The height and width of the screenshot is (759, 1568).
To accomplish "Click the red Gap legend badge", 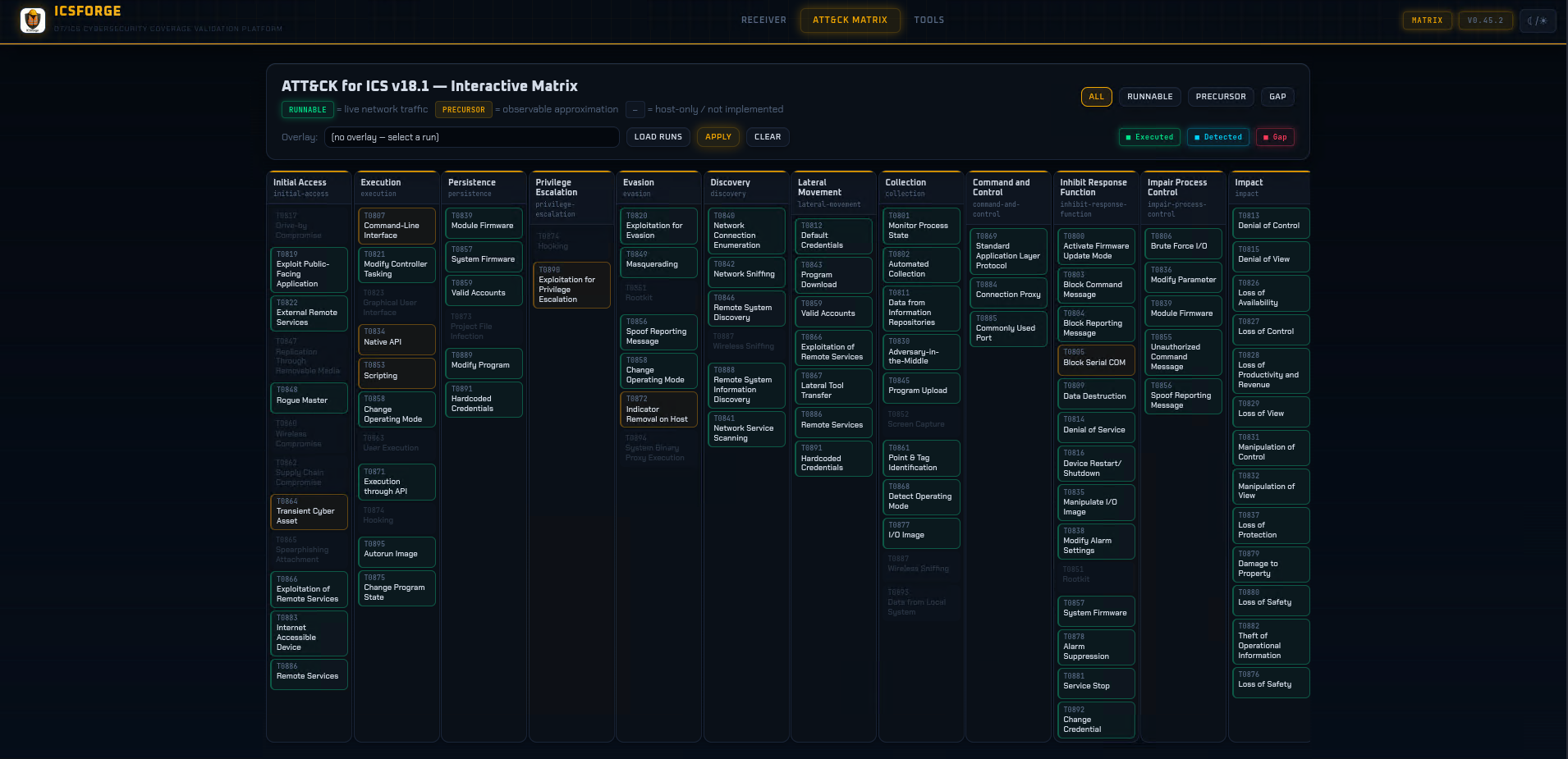I will tap(1275, 137).
